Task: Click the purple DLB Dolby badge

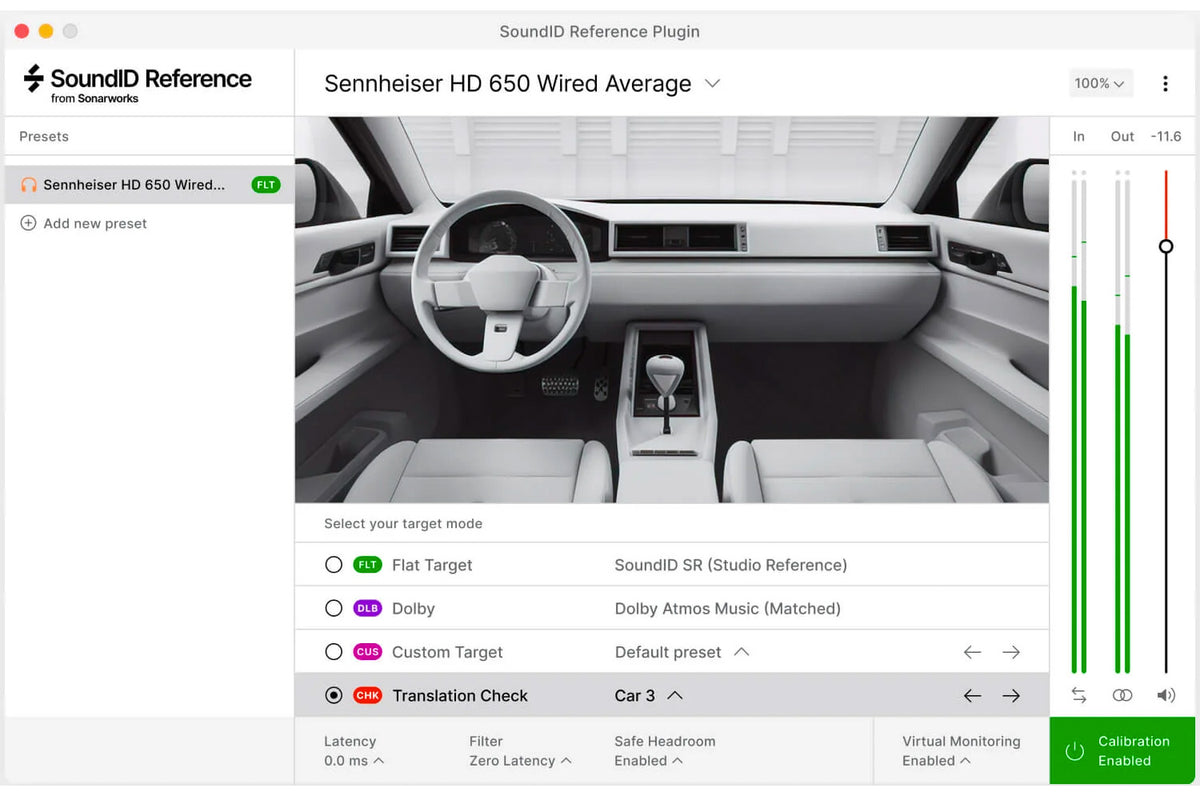Action: [368, 608]
